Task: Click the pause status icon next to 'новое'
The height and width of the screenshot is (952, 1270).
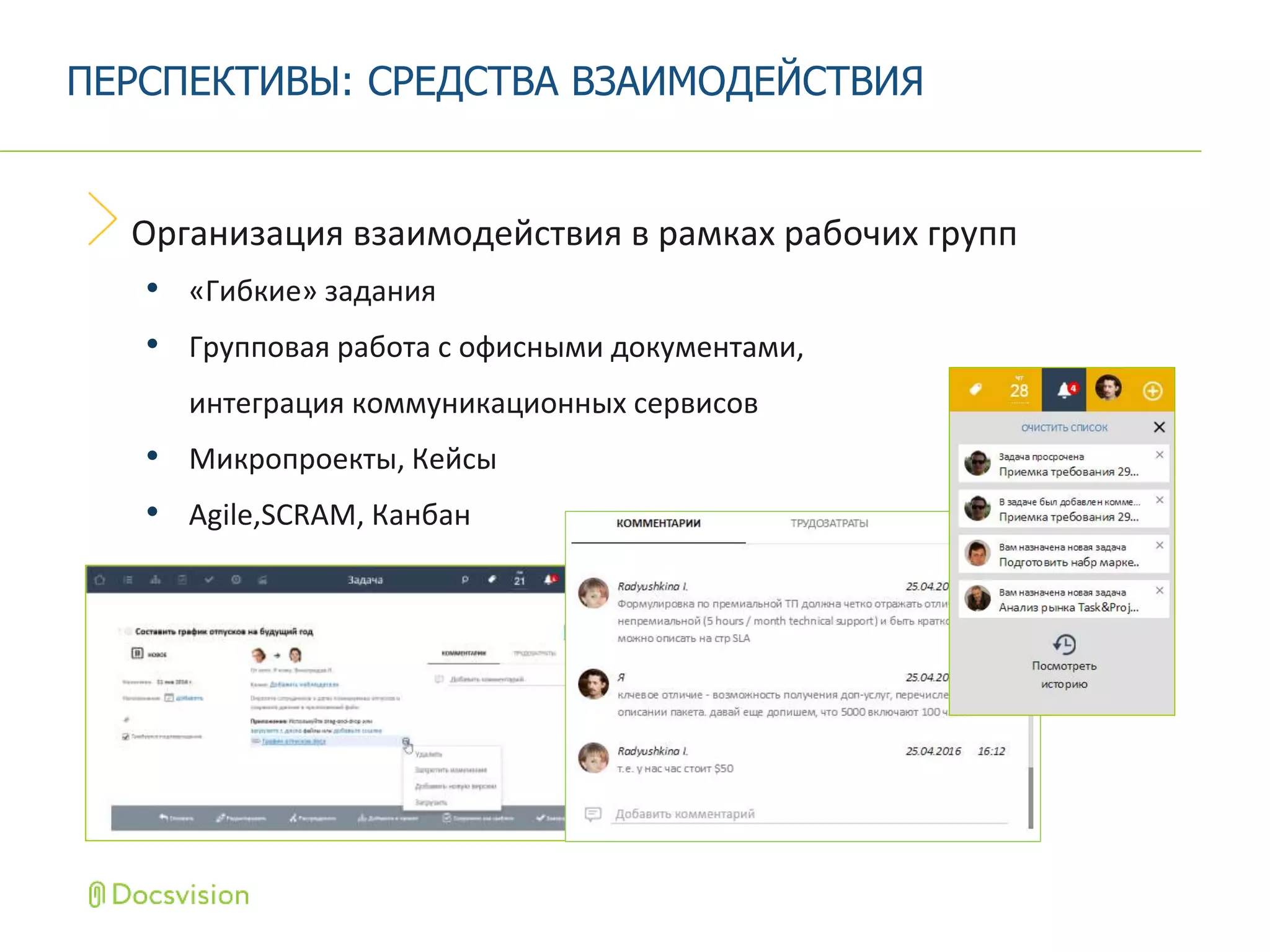Action: [137, 653]
